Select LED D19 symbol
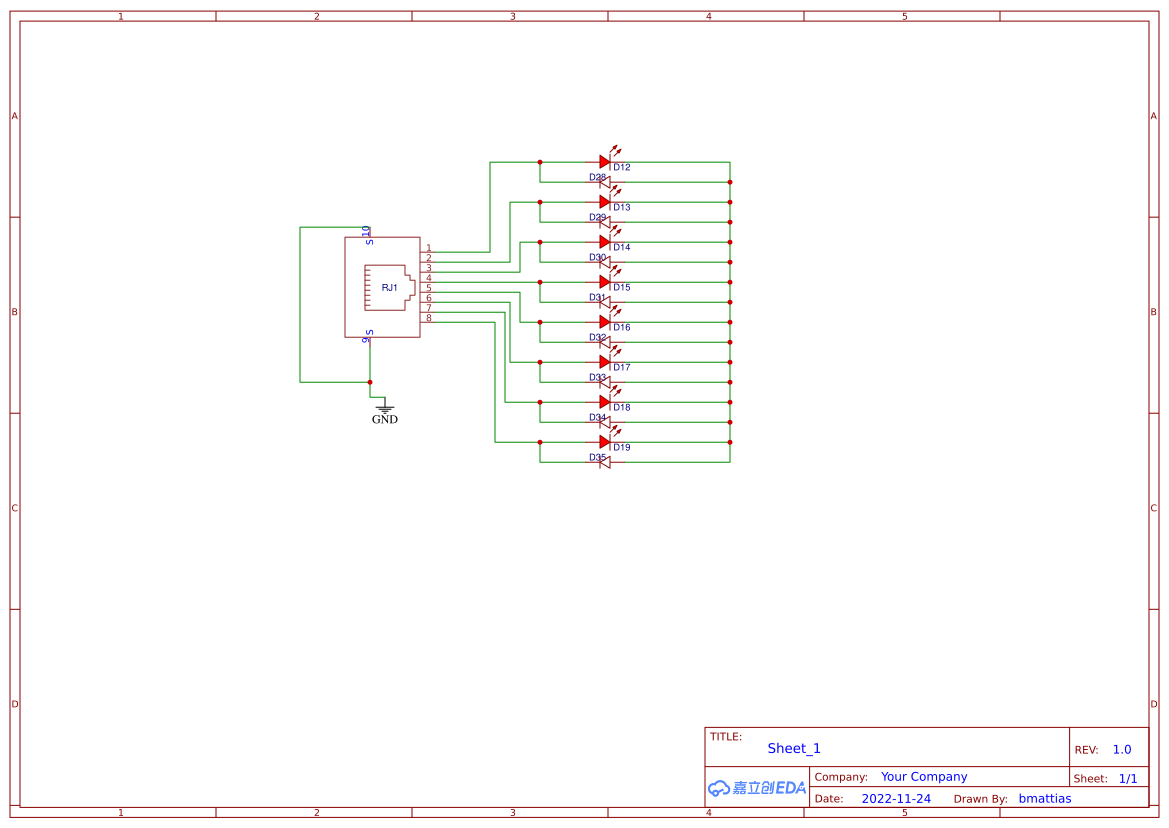1169x828 pixels. [605, 441]
